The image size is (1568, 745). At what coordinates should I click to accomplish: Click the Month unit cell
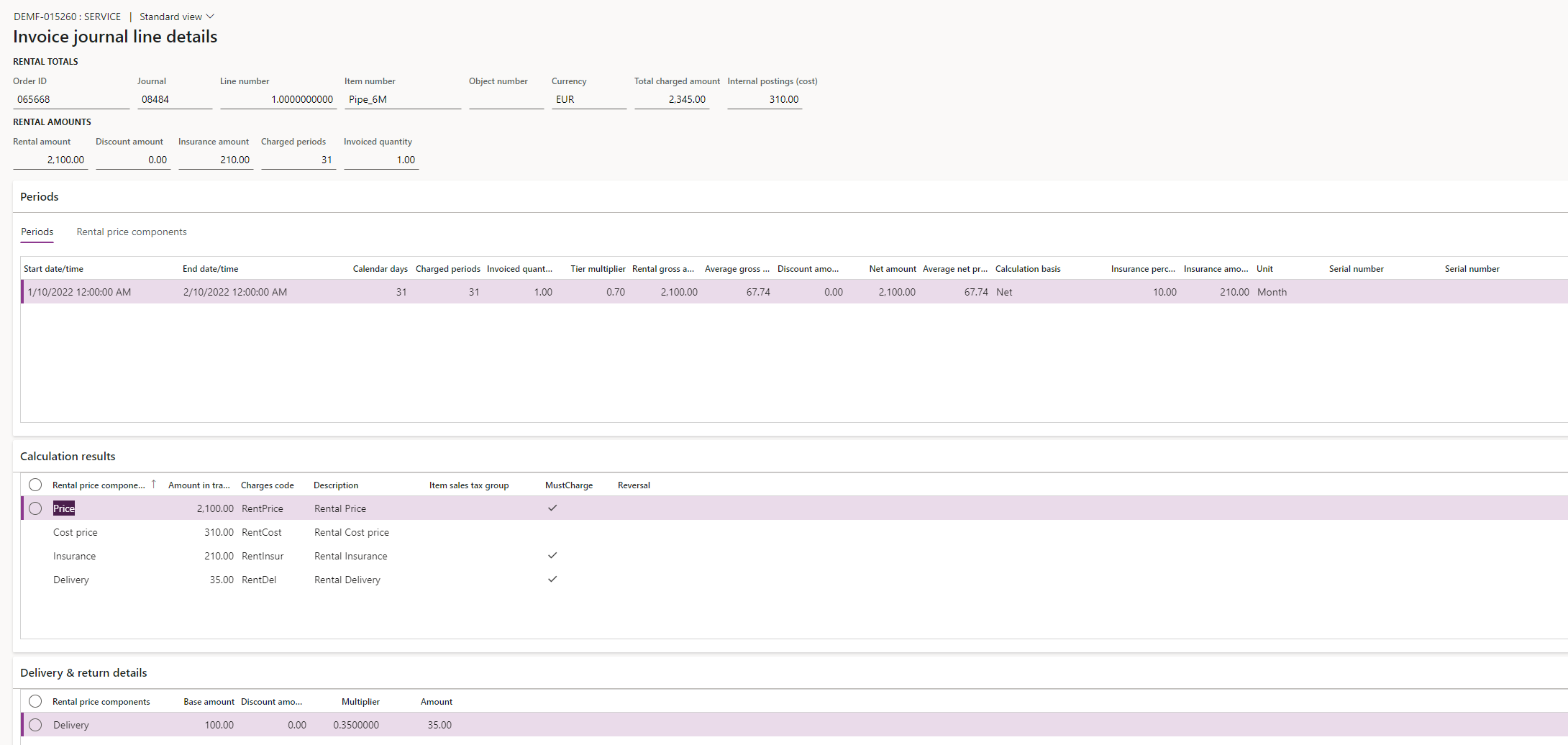tap(1272, 292)
